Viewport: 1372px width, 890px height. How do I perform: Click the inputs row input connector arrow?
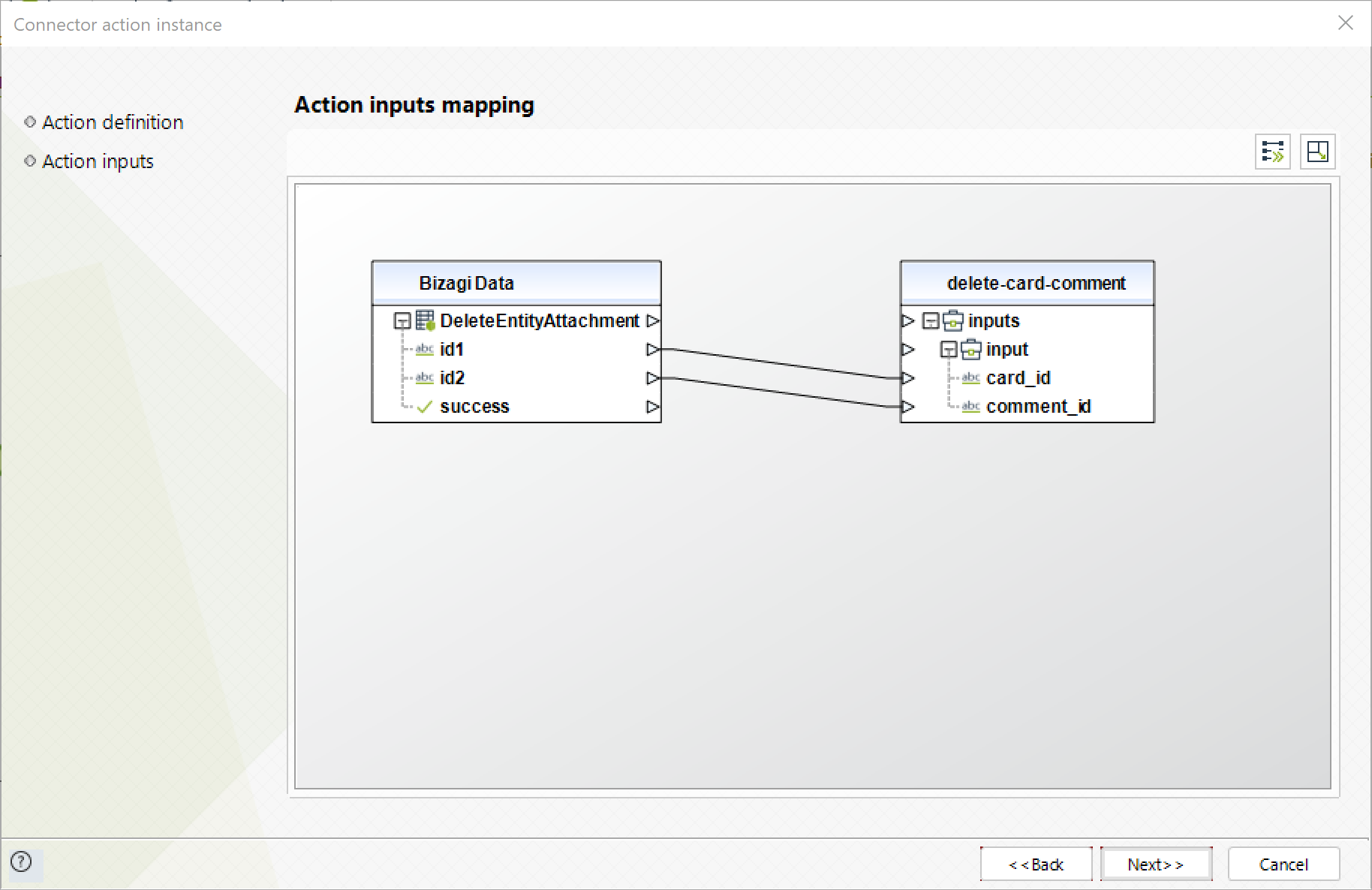[x=908, y=321]
